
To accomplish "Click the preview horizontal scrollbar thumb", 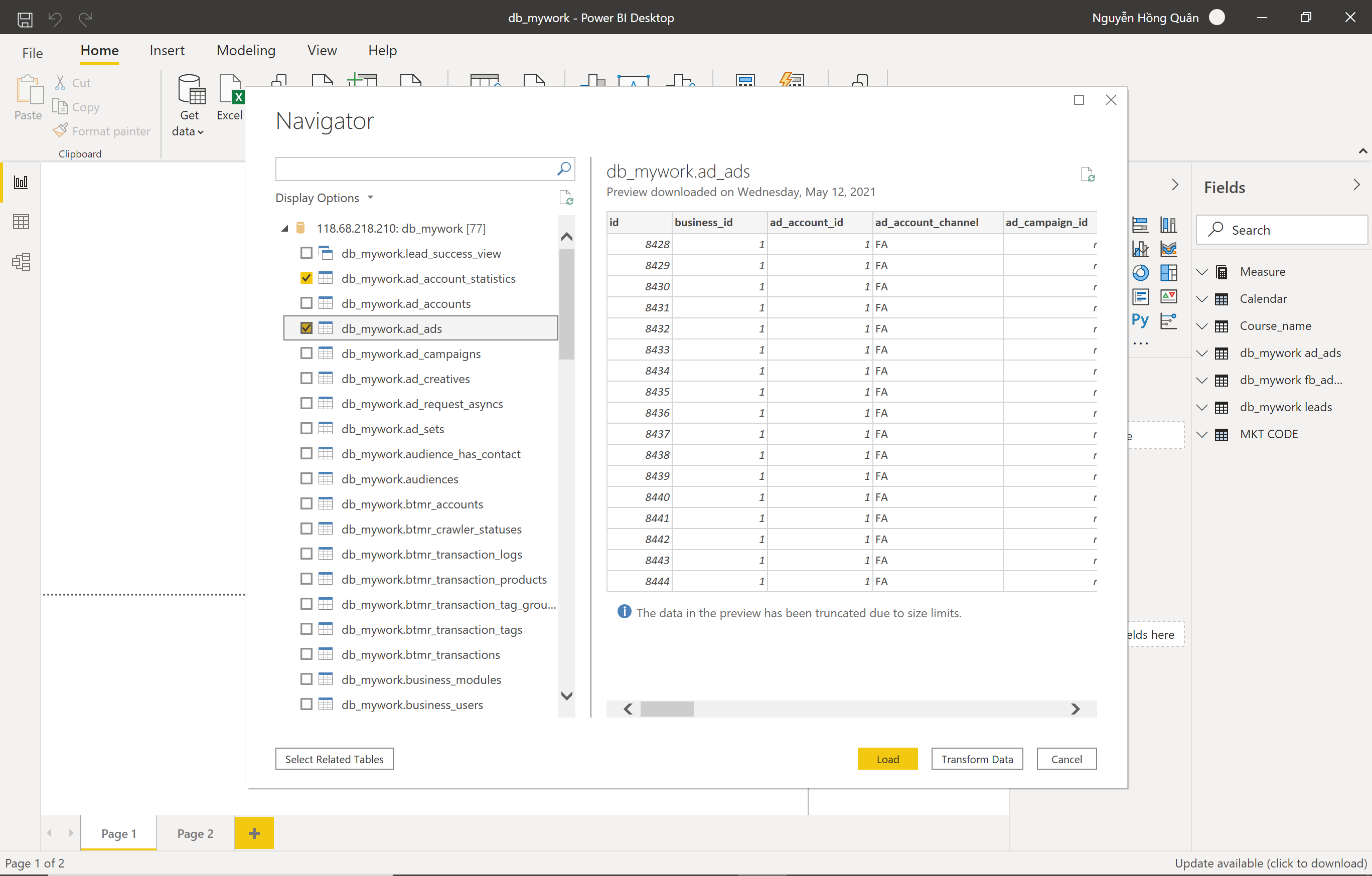I will [667, 709].
